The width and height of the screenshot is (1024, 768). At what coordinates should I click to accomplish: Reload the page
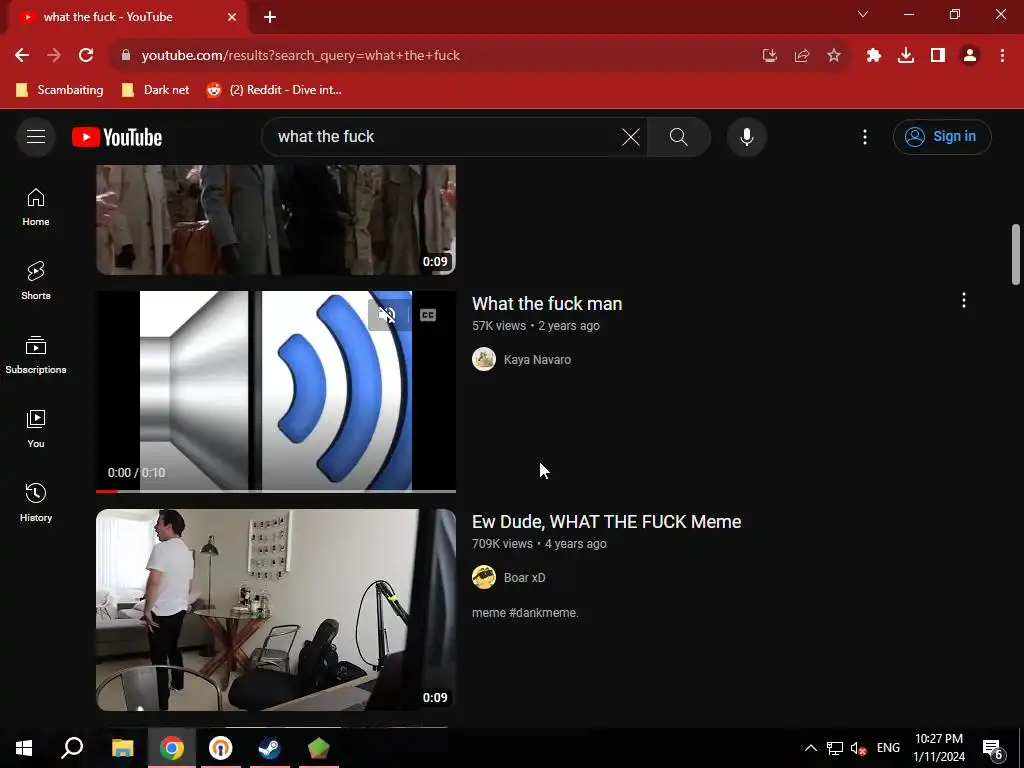[86, 56]
